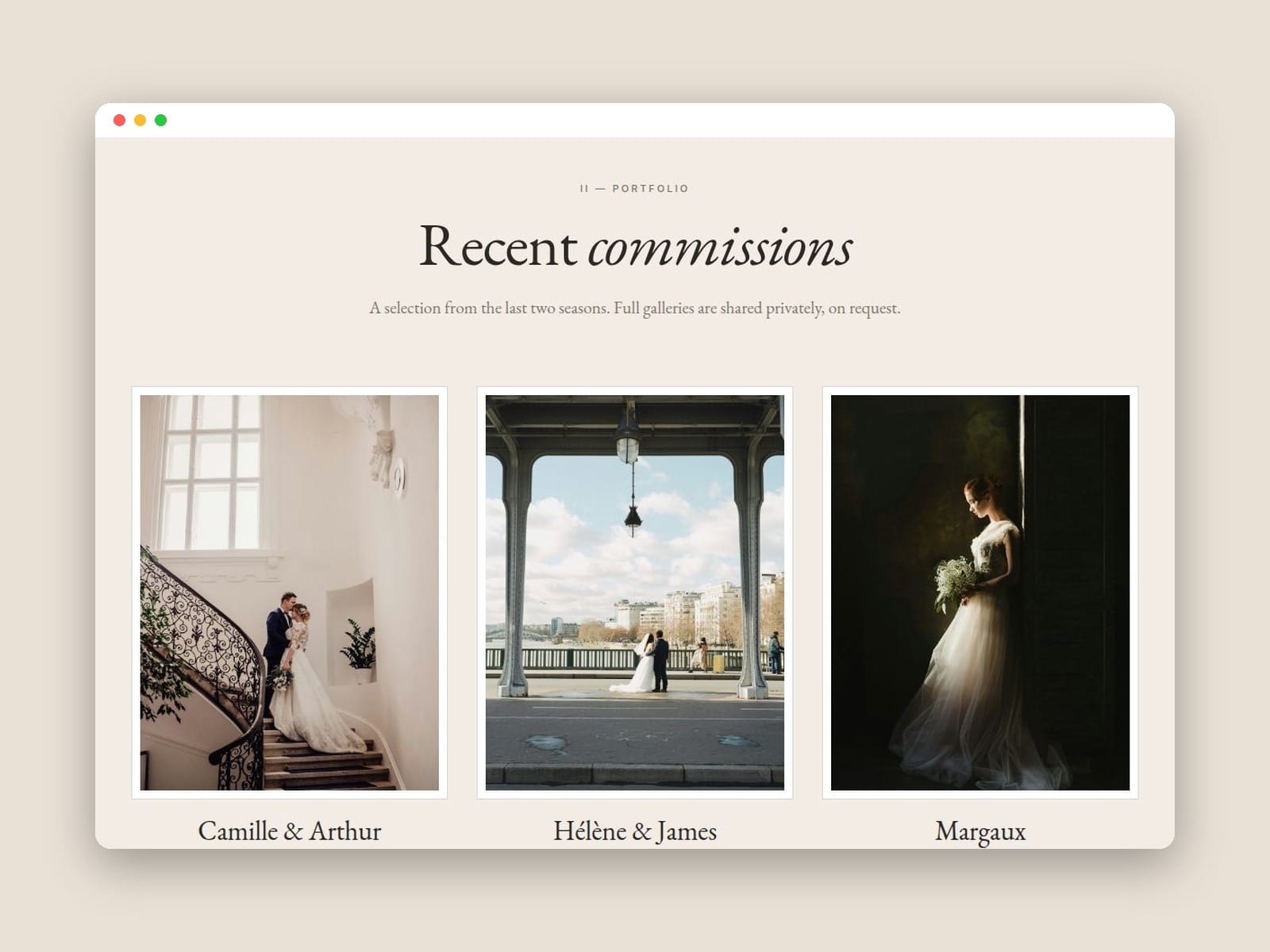Open the Margaux bridal portrait photo
1270x952 pixels.
[x=980, y=593]
